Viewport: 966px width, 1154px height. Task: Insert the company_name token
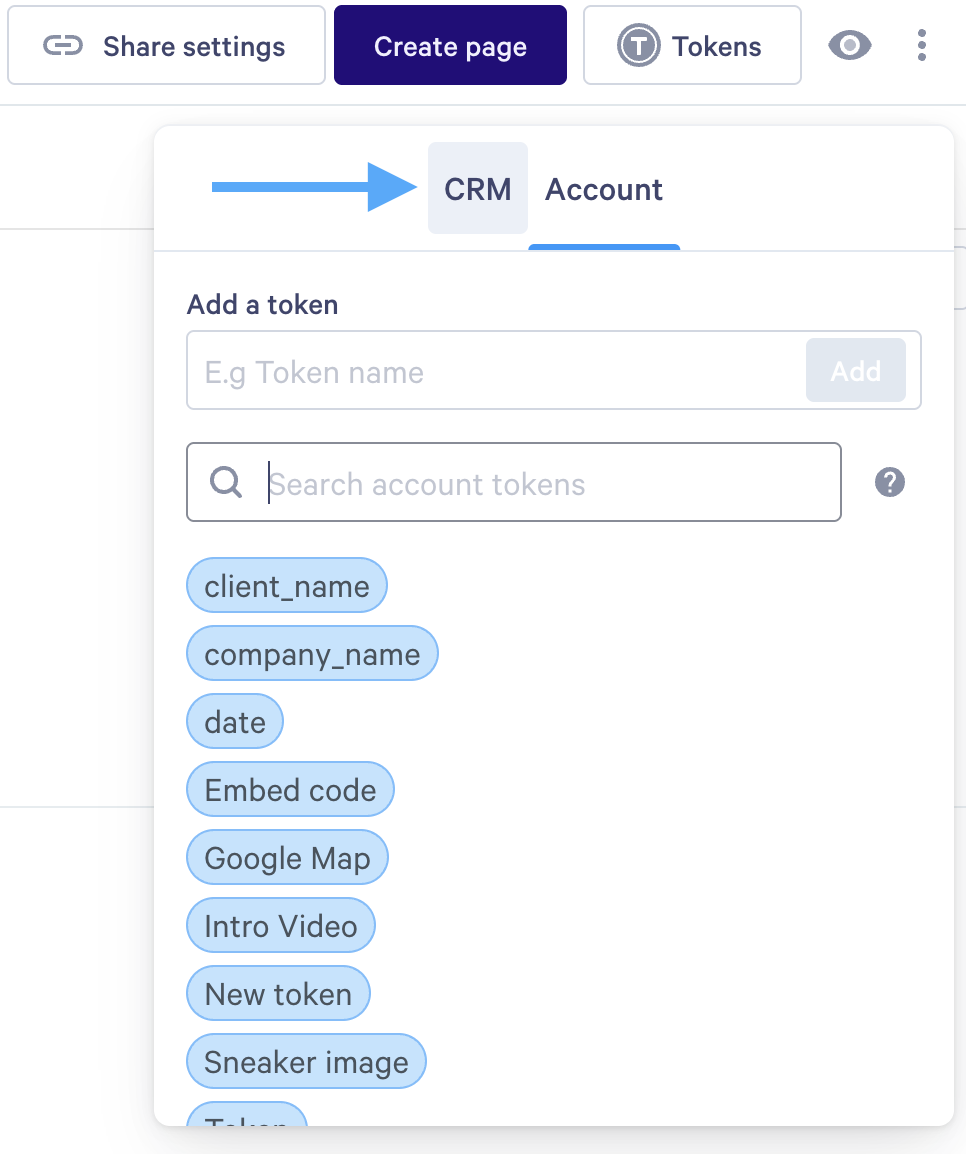pyautogui.click(x=312, y=654)
